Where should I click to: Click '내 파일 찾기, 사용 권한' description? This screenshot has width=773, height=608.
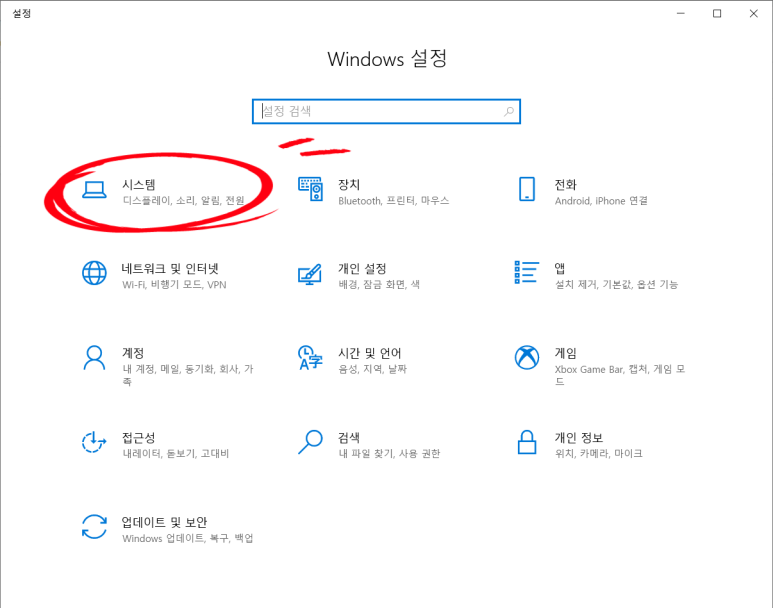(x=389, y=454)
